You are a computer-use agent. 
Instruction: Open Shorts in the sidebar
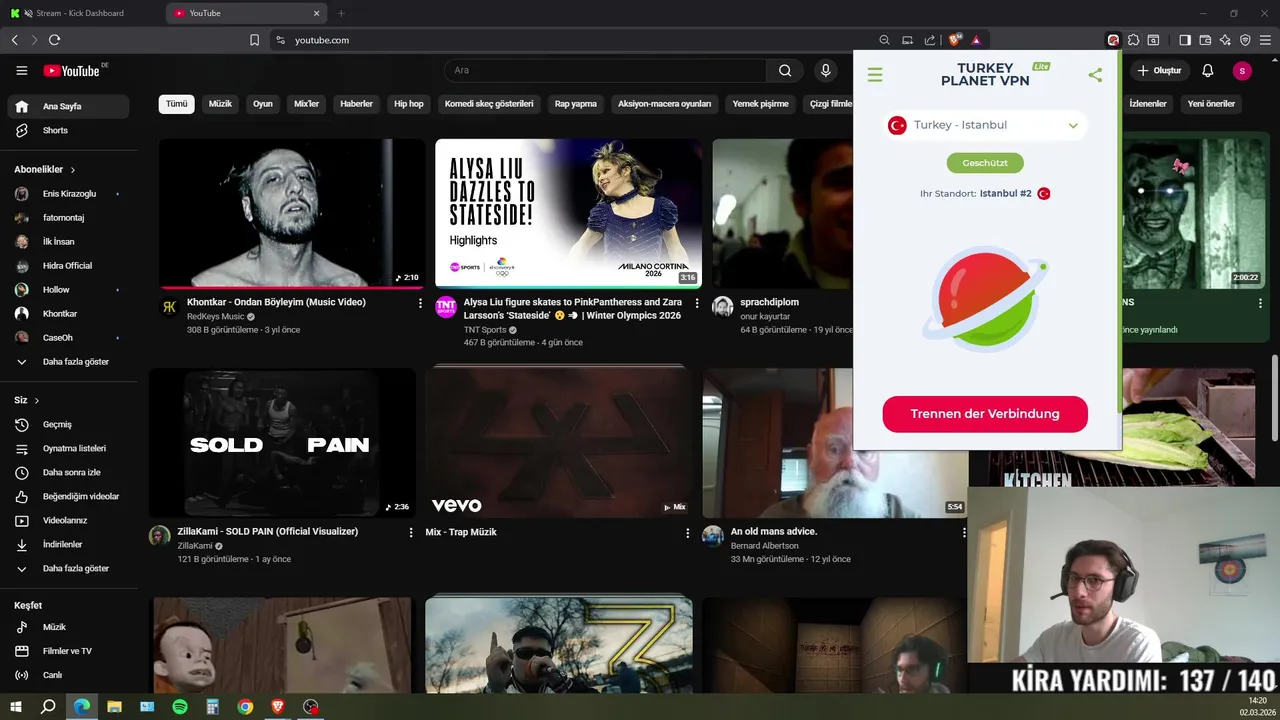point(68,131)
